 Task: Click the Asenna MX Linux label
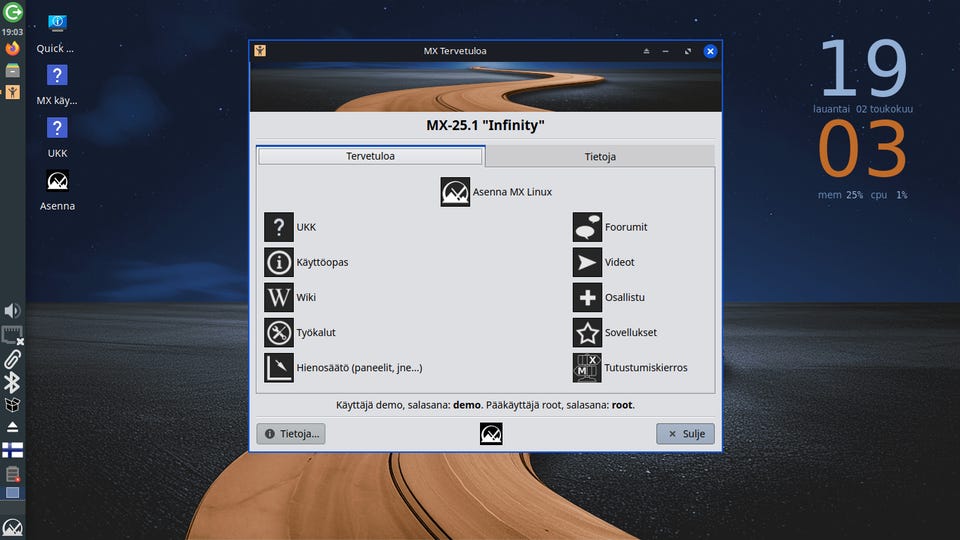pyautogui.click(x=512, y=192)
